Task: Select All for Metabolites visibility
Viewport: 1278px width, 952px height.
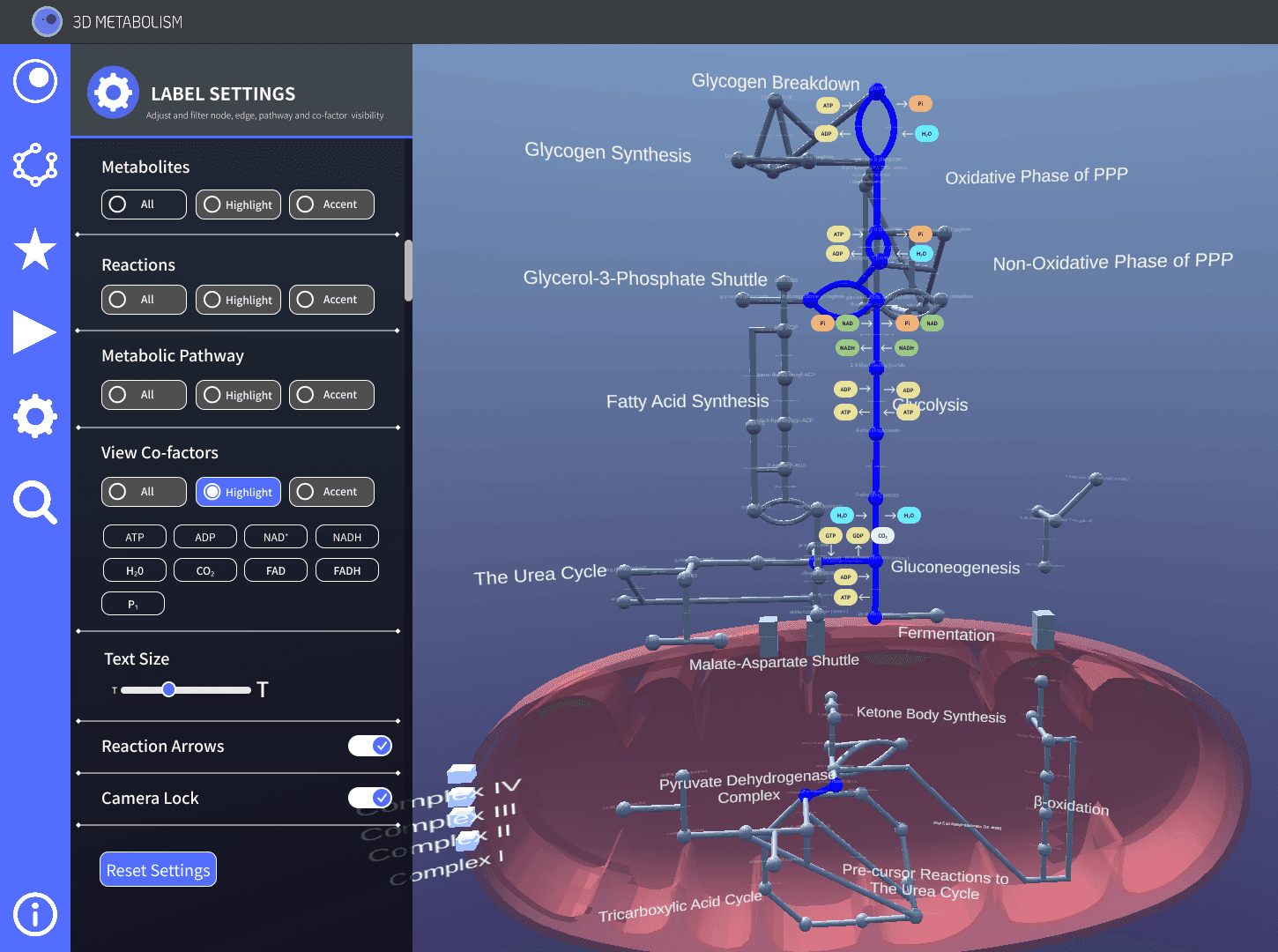Action: (144, 204)
